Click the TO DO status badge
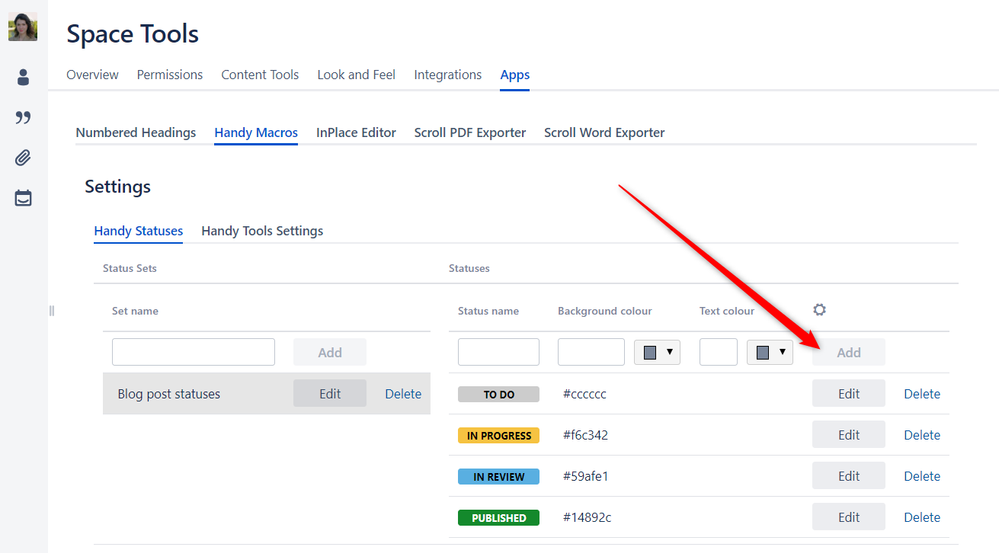999x553 pixels. pyautogui.click(x=499, y=394)
